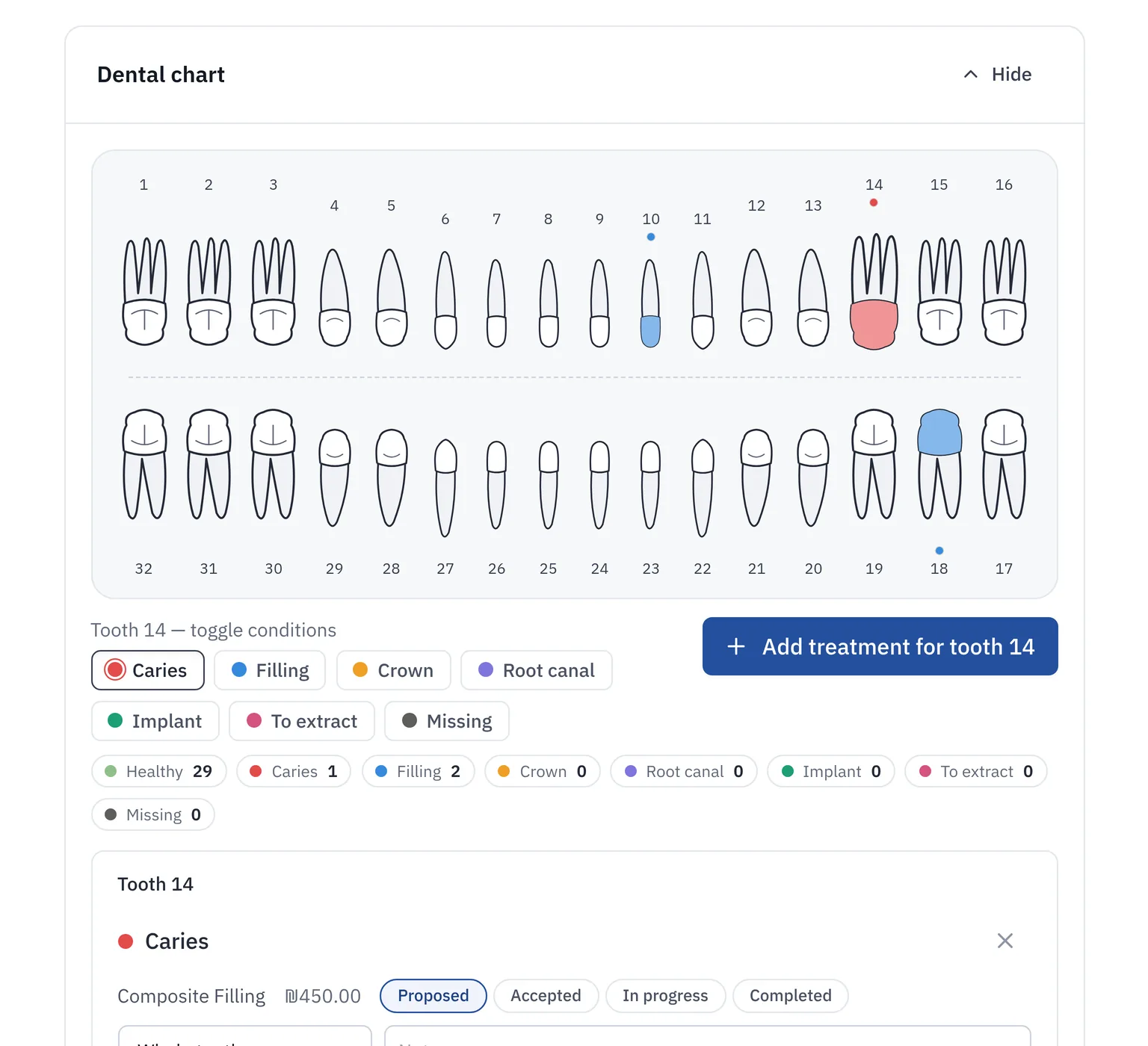Select upper tooth 6 canine
1148x1046 pixels.
445,300
